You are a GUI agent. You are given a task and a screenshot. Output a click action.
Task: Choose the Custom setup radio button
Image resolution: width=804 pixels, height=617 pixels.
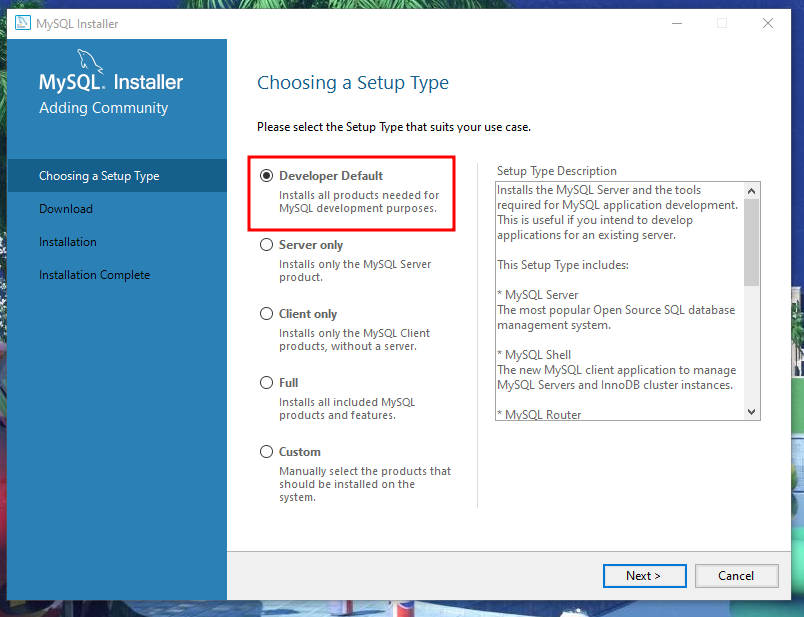[266, 451]
